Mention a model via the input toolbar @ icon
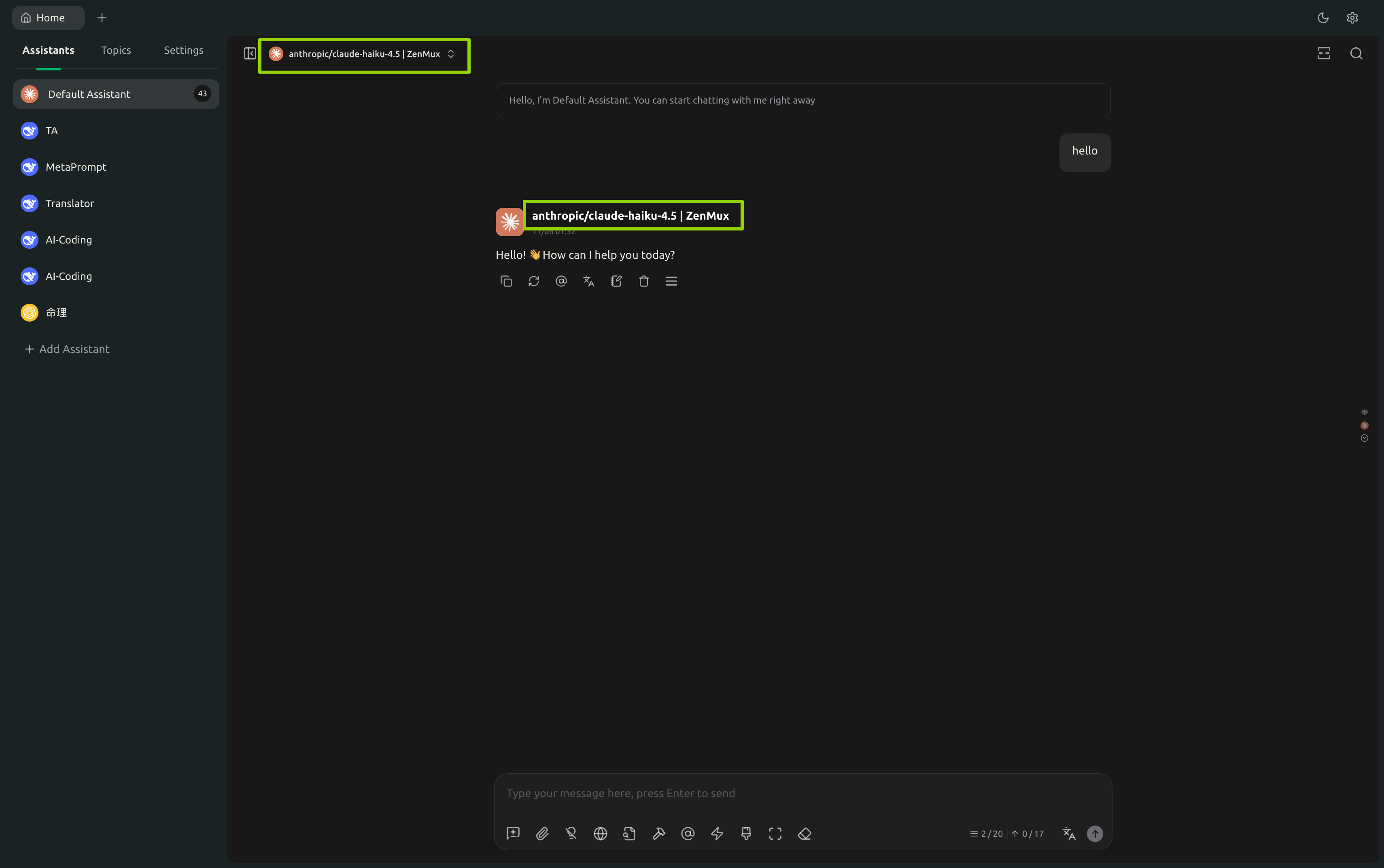This screenshot has height=868, width=1384. pyautogui.click(x=688, y=834)
